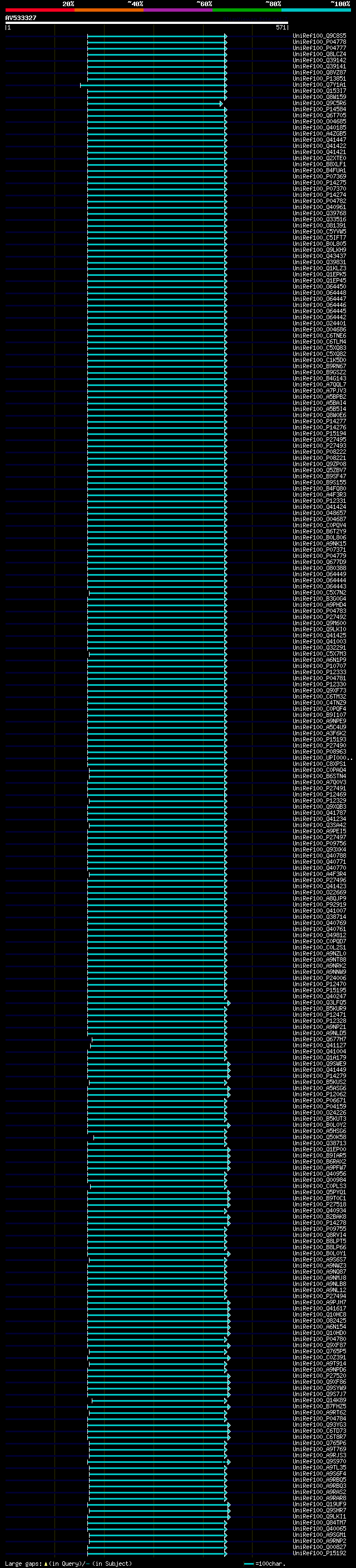The image size is (356, 1568).
Task: Click the UniRef100_P08222 label
Action: coord(319,452)
